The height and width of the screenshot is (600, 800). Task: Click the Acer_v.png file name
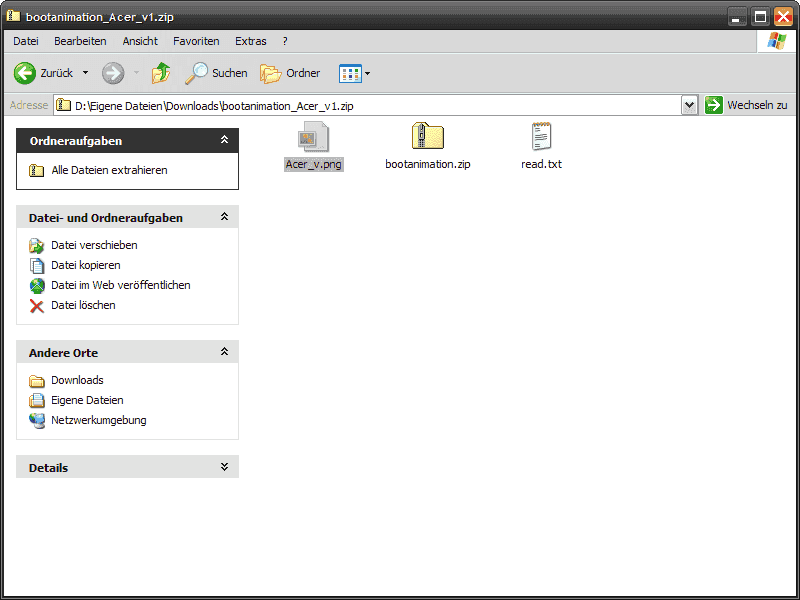pyautogui.click(x=313, y=164)
